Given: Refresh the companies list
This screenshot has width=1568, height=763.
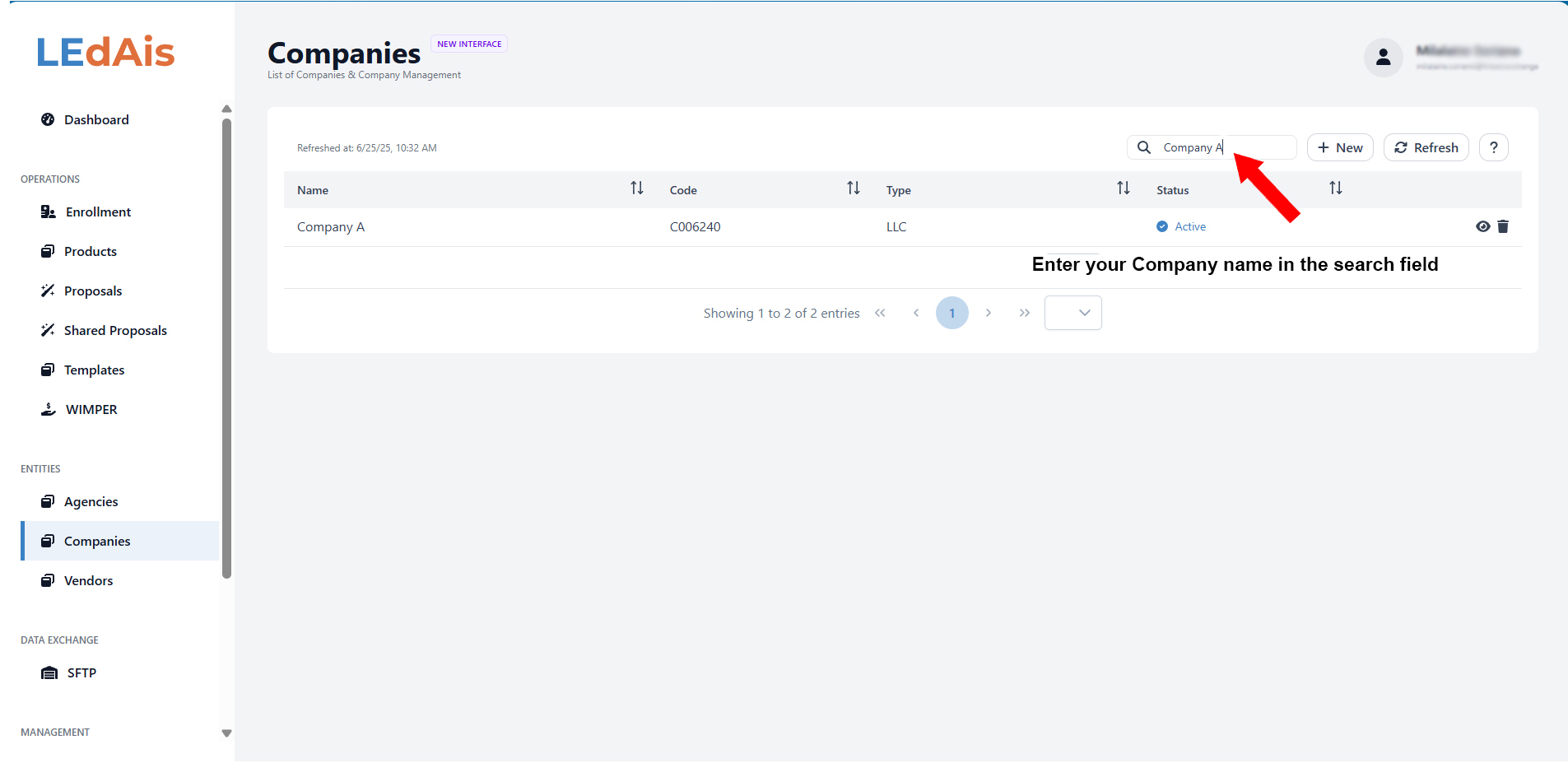Looking at the screenshot, I should coord(1426,147).
